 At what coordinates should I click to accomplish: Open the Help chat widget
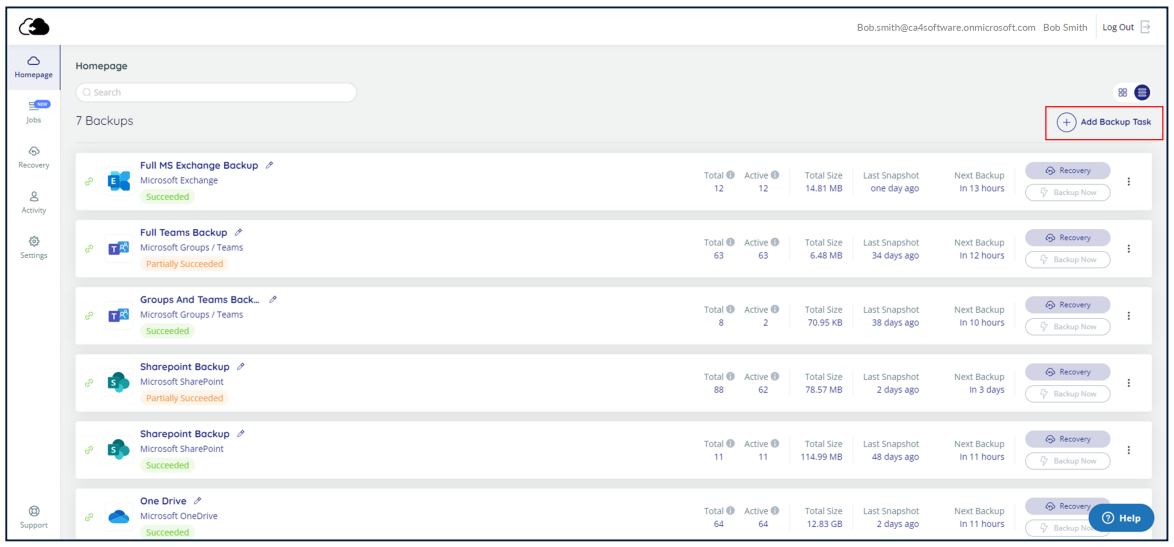[1121, 518]
